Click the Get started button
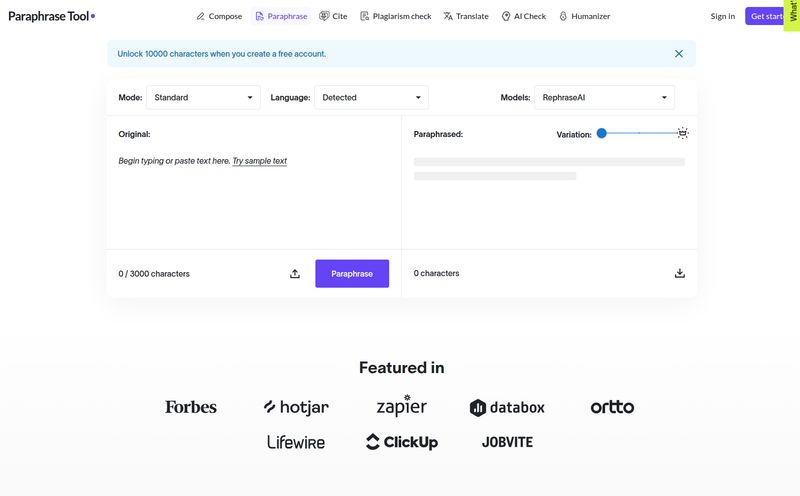The image size is (800, 496). click(x=764, y=16)
